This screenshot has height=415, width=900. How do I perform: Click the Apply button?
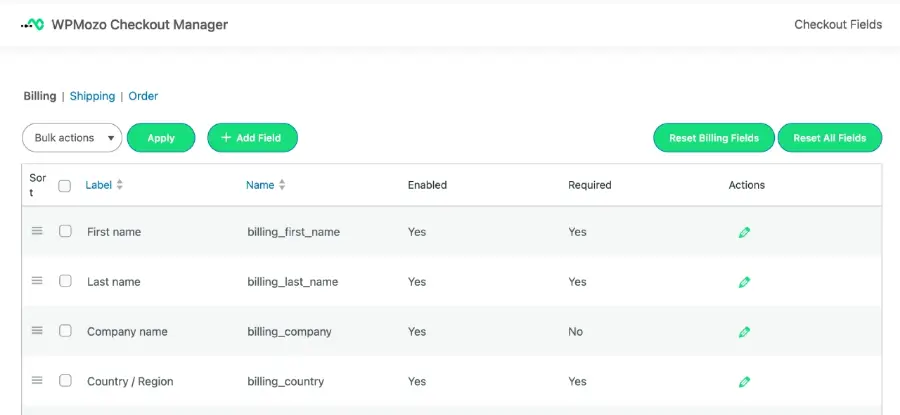coord(161,138)
